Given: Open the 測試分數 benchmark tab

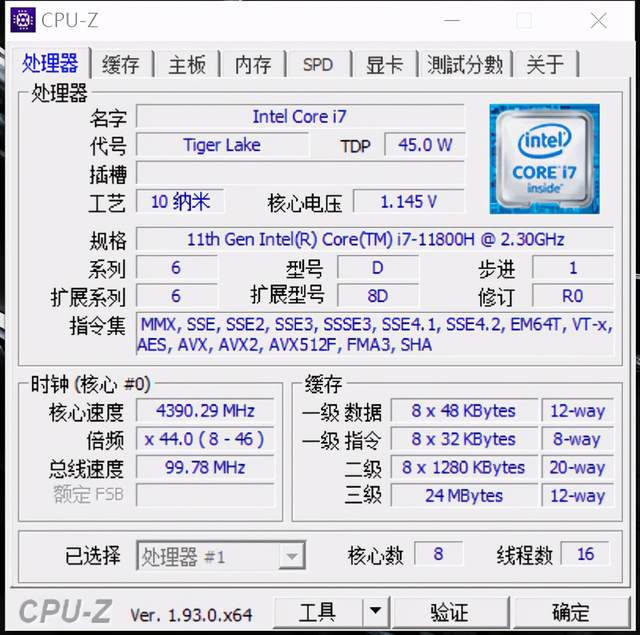Looking at the screenshot, I should click(465, 64).
